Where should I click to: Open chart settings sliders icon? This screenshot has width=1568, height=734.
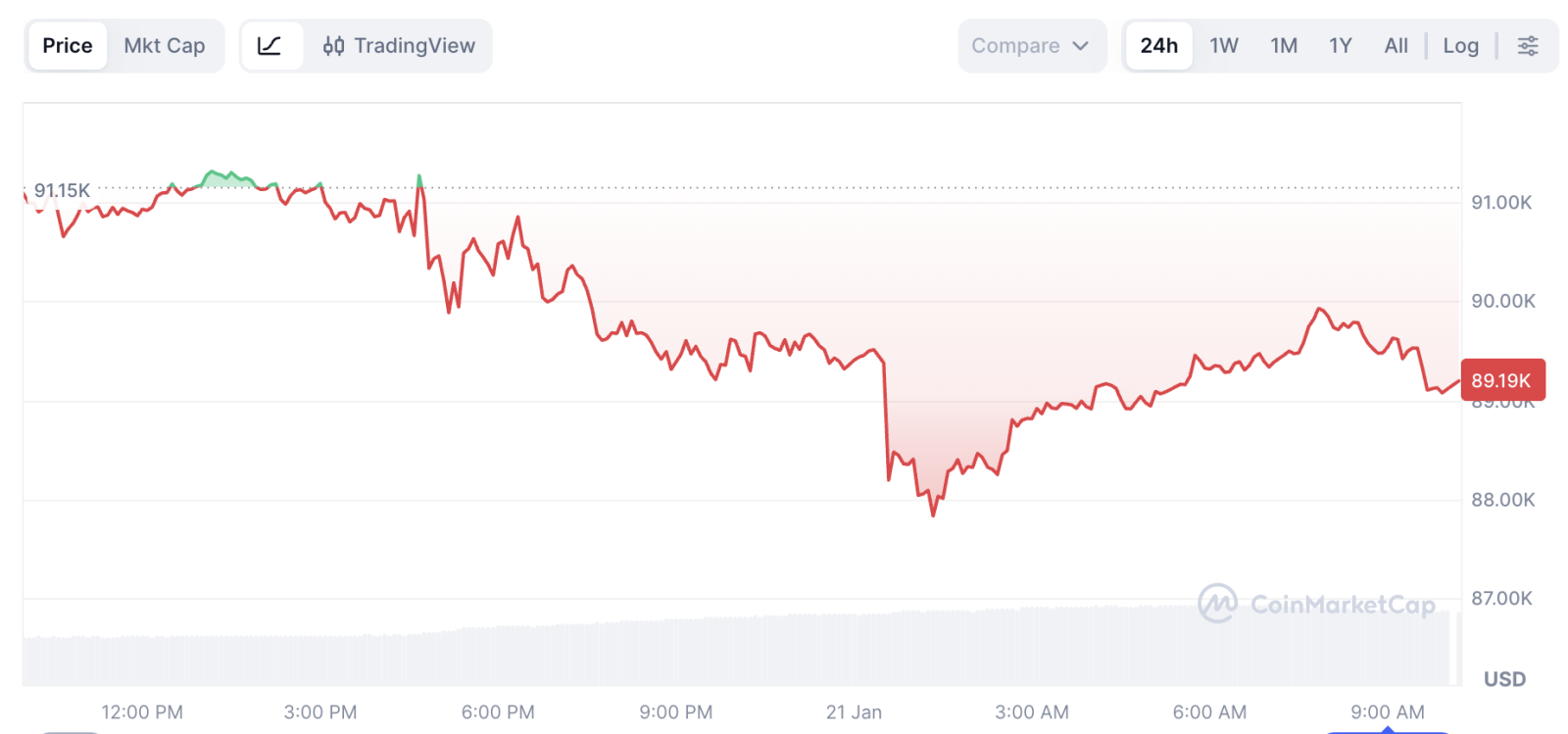(1528, 46)
